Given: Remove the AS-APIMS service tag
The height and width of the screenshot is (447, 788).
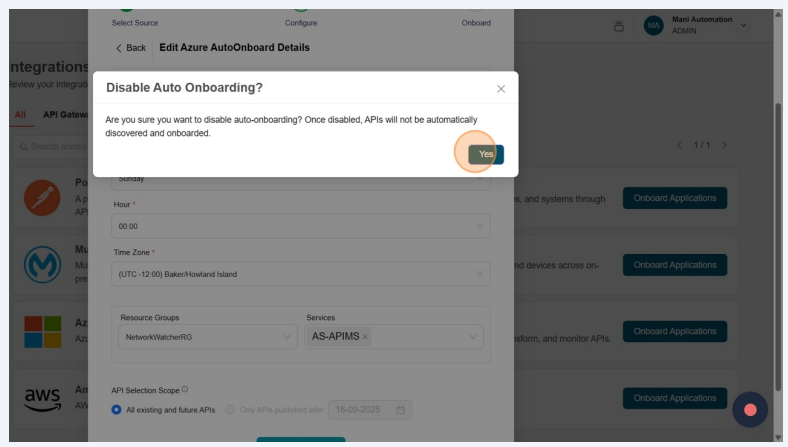Looking at the screenshot, I should (x=365, y=337).
